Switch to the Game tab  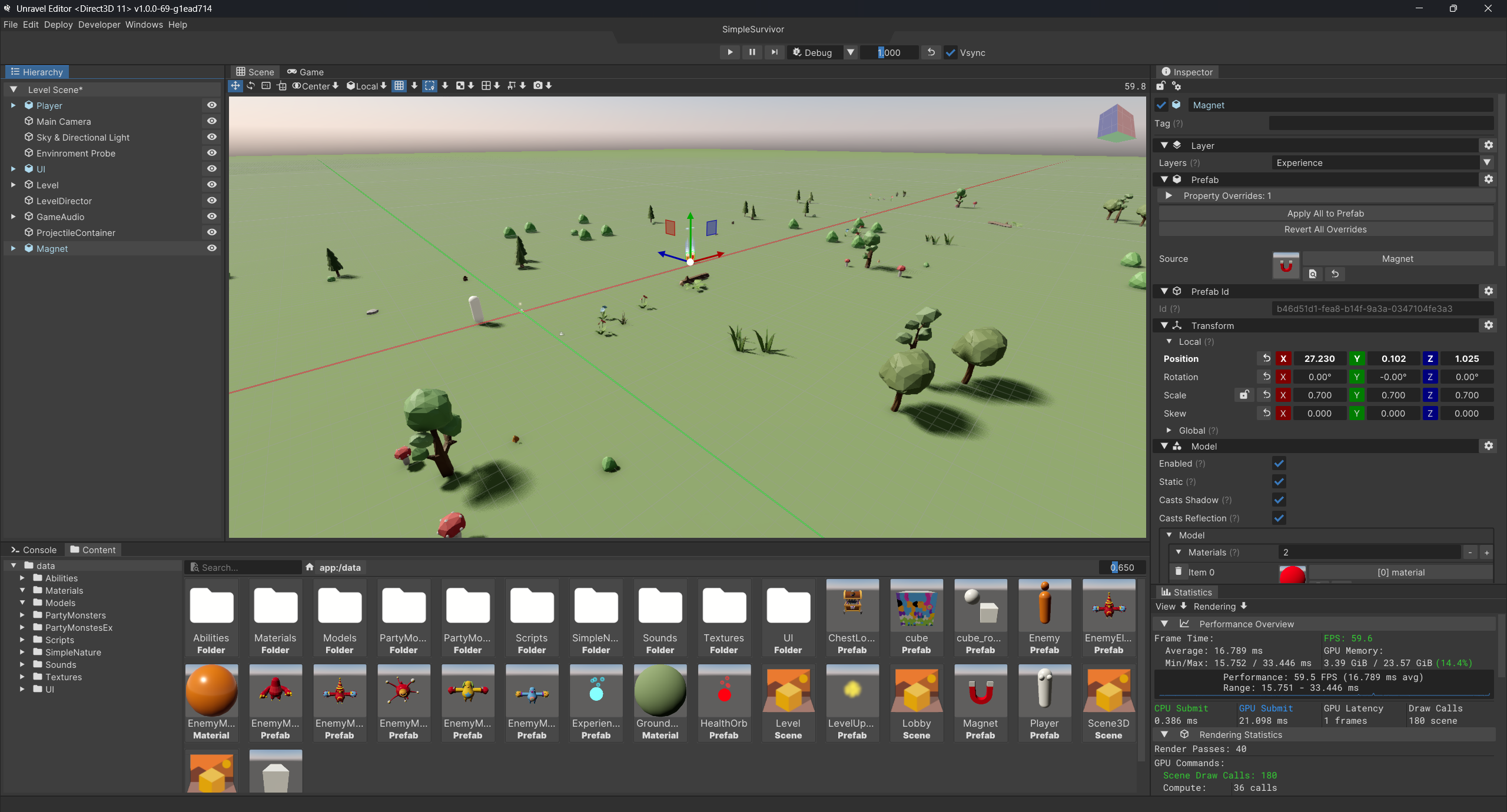point(306,71)
